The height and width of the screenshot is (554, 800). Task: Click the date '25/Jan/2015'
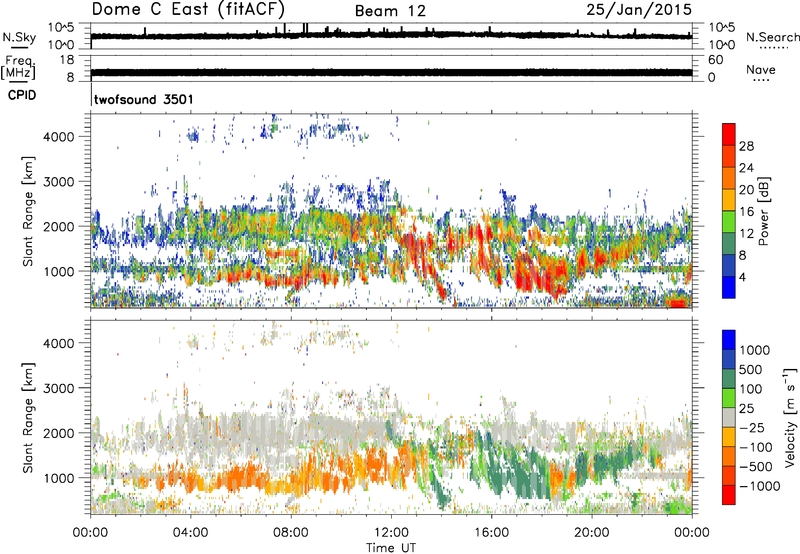pos(639,9)
